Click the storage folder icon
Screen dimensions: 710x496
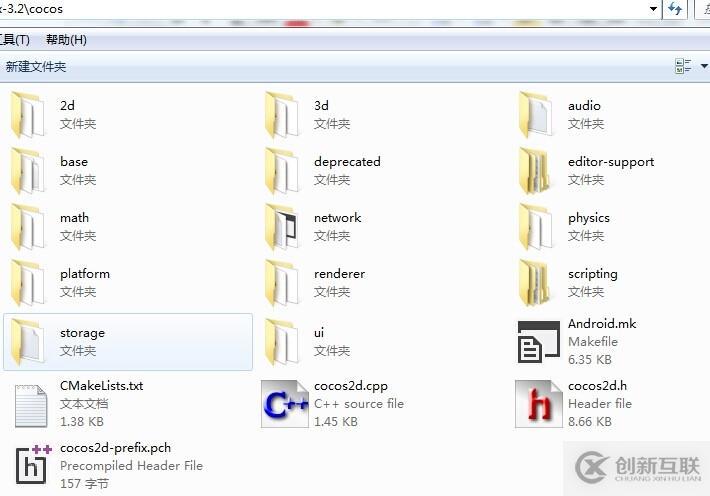pos(28,342)
